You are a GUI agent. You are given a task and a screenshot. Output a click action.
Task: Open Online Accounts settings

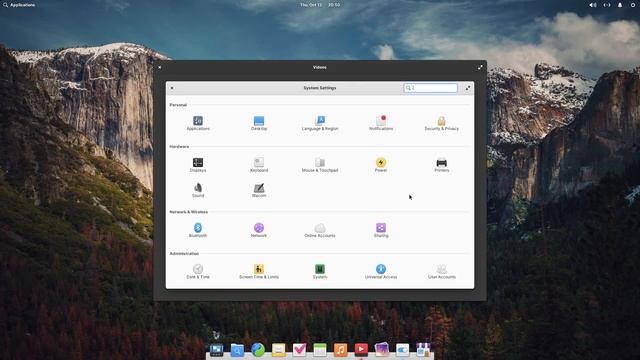click(x=320, y=230)
